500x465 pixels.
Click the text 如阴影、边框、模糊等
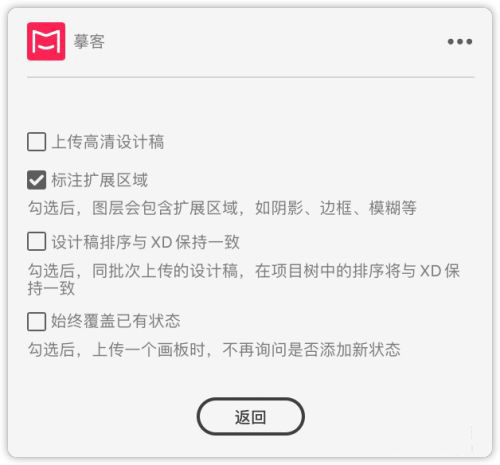coord(336,208)
